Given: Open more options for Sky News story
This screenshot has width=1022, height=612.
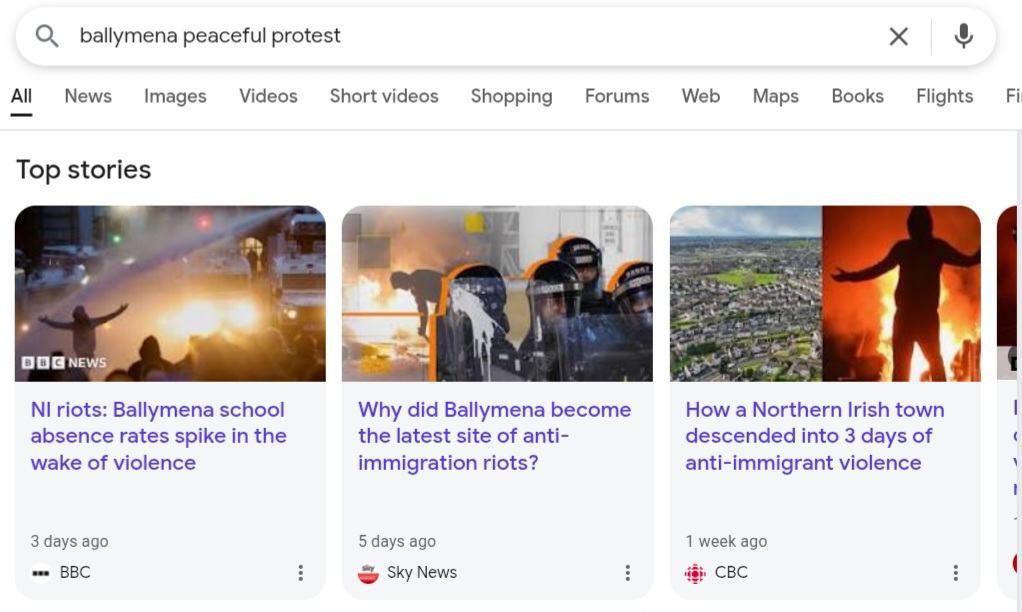Looking at the screenshot, I should click(x=628, y=573).
